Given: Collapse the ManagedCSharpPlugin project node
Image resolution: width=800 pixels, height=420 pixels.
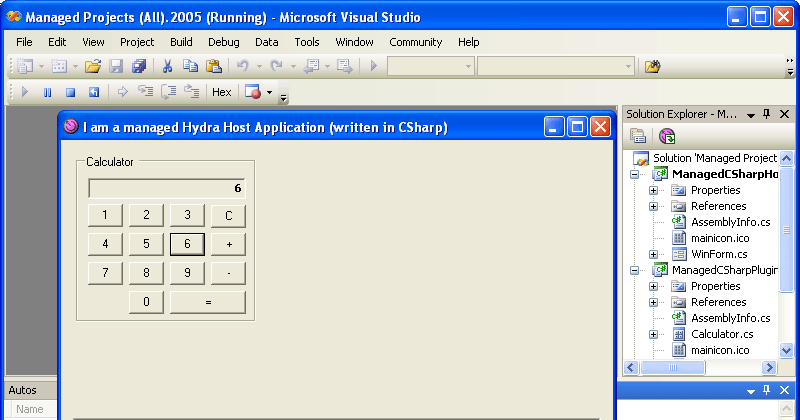Looking at the screenshot, I should [634, 270].
